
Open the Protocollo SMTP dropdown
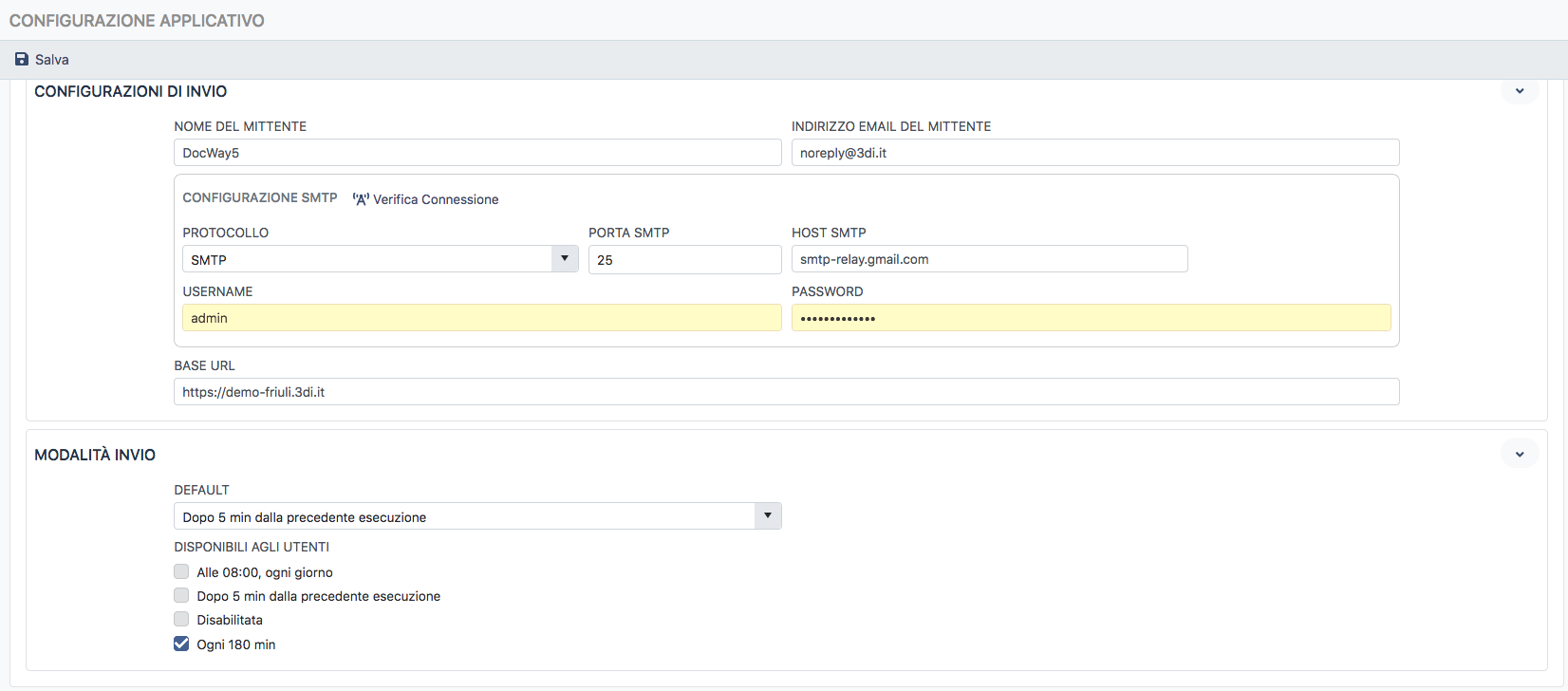point(380,259)
